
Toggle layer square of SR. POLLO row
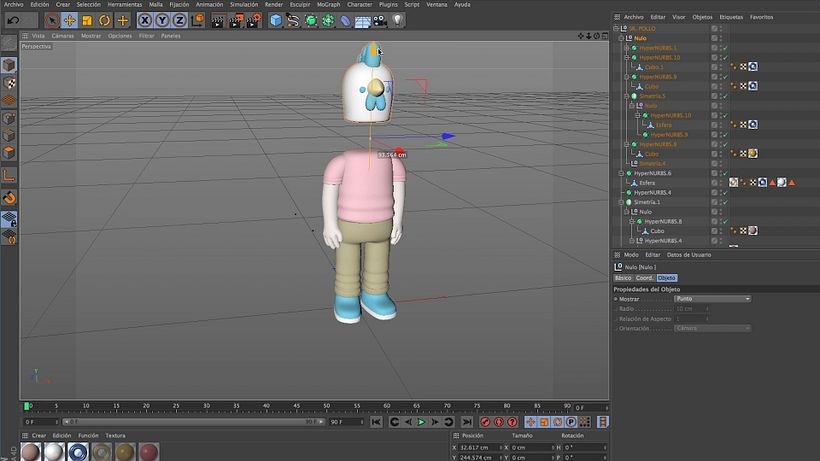tap(714, 29)
